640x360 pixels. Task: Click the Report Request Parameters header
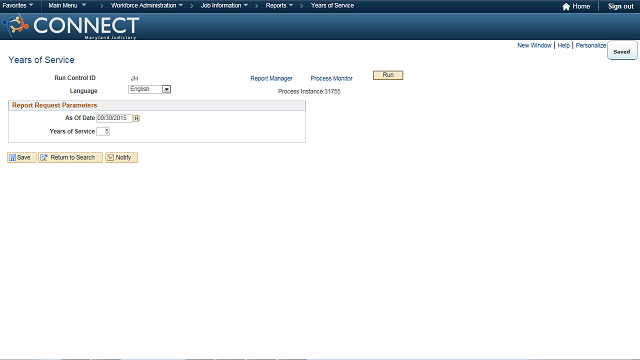point(54,105)
